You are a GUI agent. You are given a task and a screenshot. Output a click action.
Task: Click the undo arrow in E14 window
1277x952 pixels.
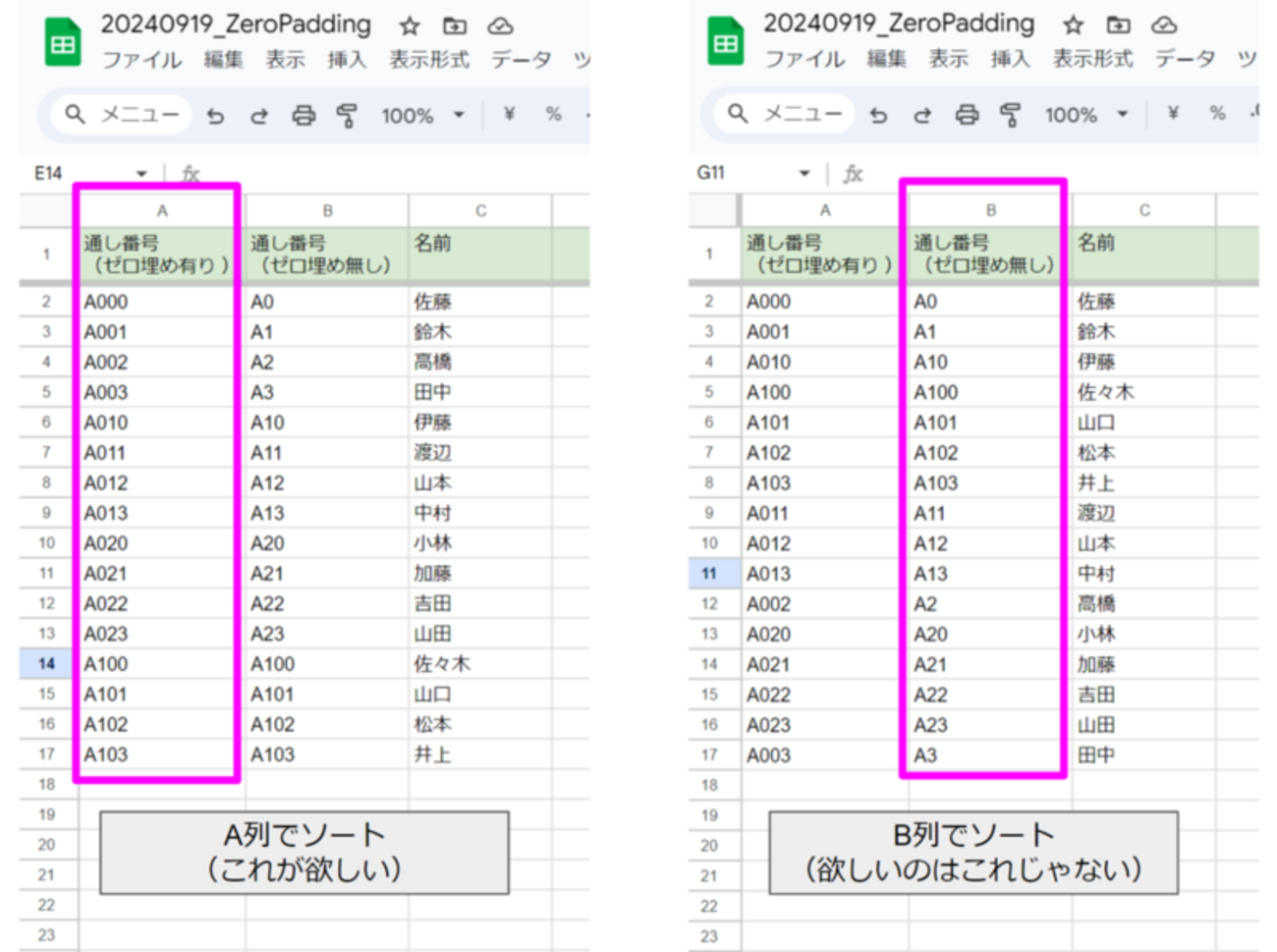215,116
